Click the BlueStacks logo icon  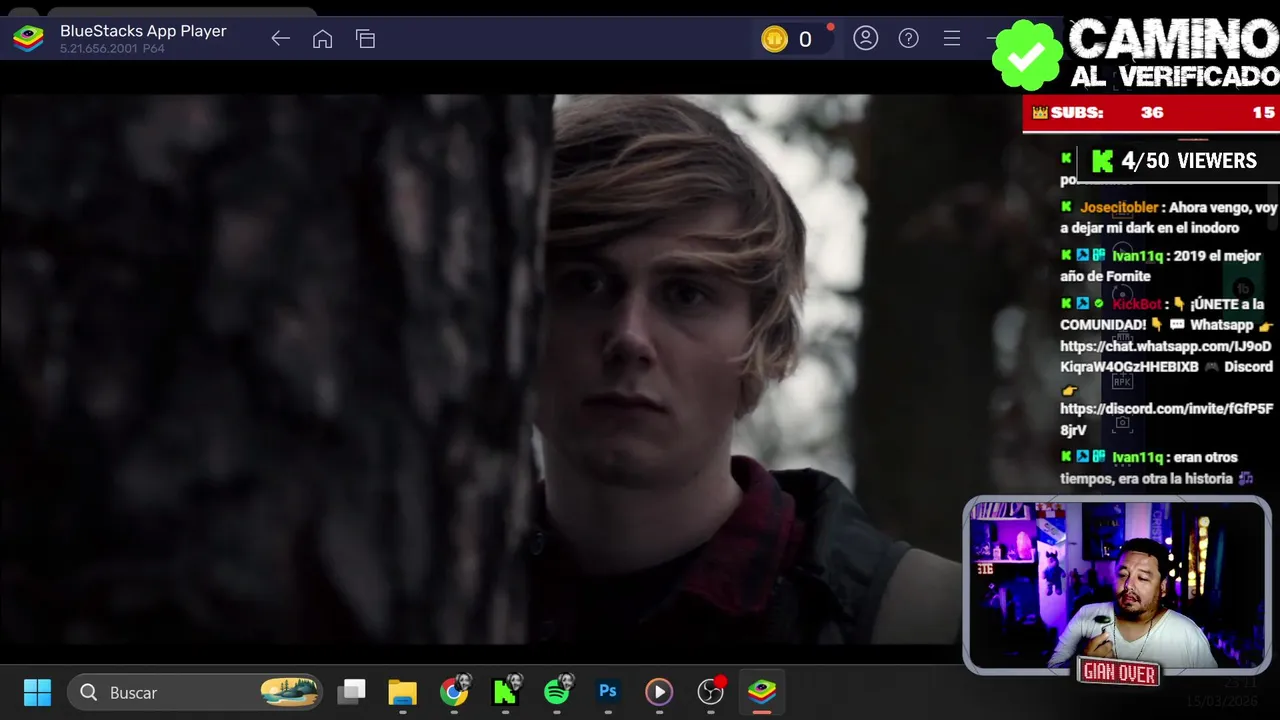click(x=28, y=39)
